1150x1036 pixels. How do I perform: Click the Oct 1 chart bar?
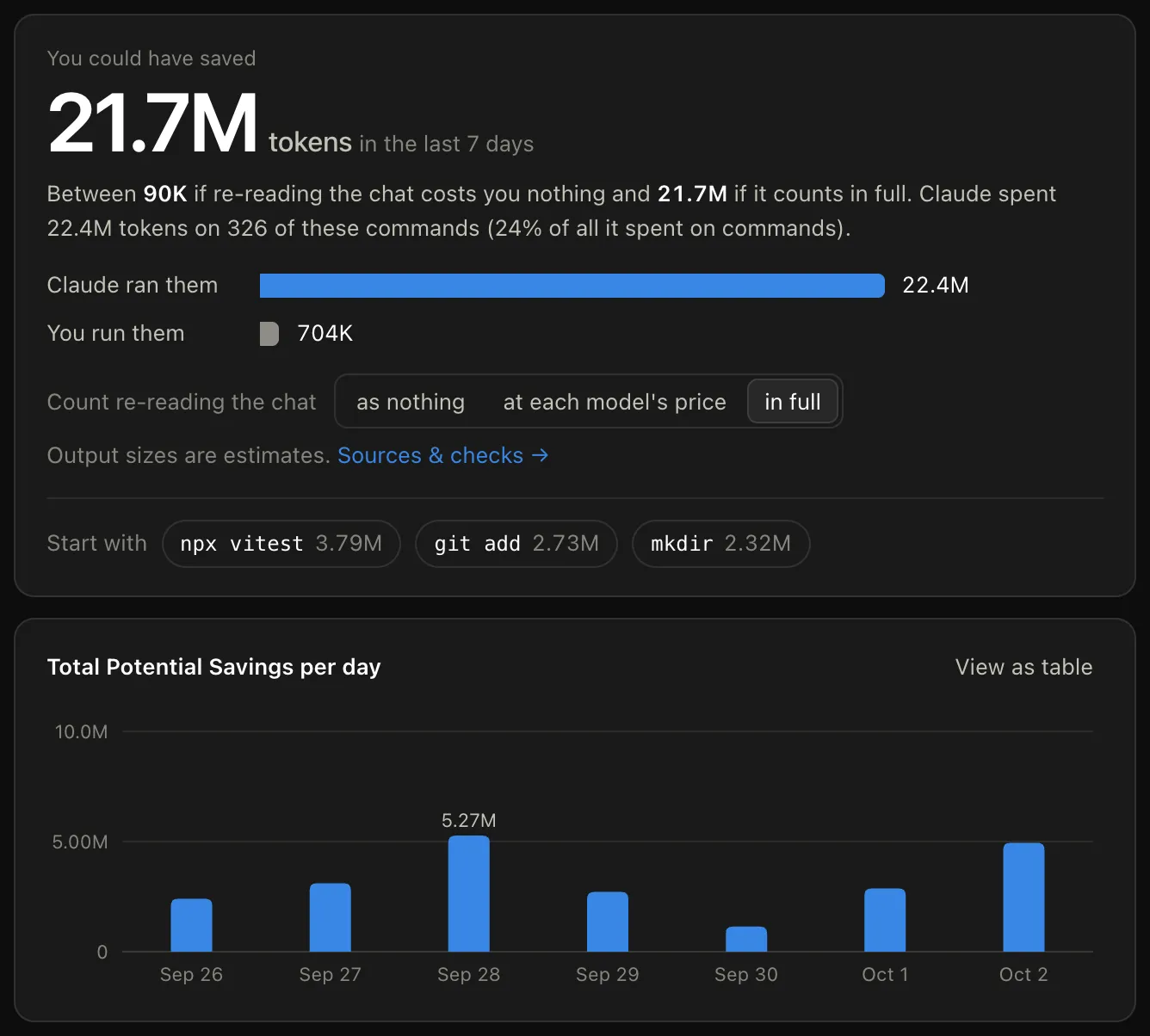[x=885, y=920]
